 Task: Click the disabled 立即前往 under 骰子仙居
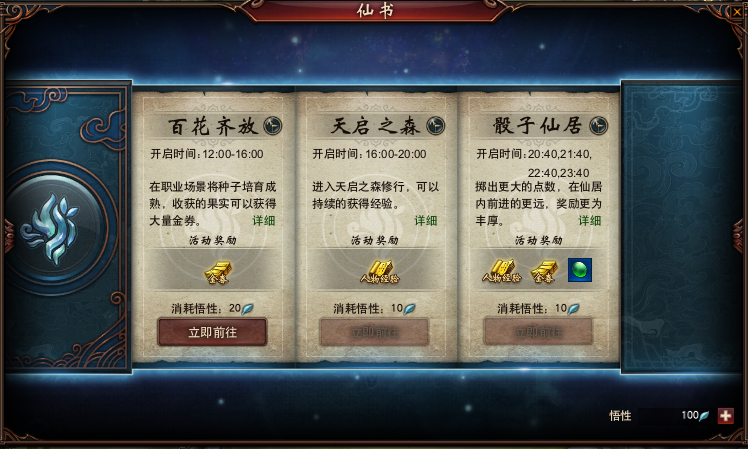[538, 332]
